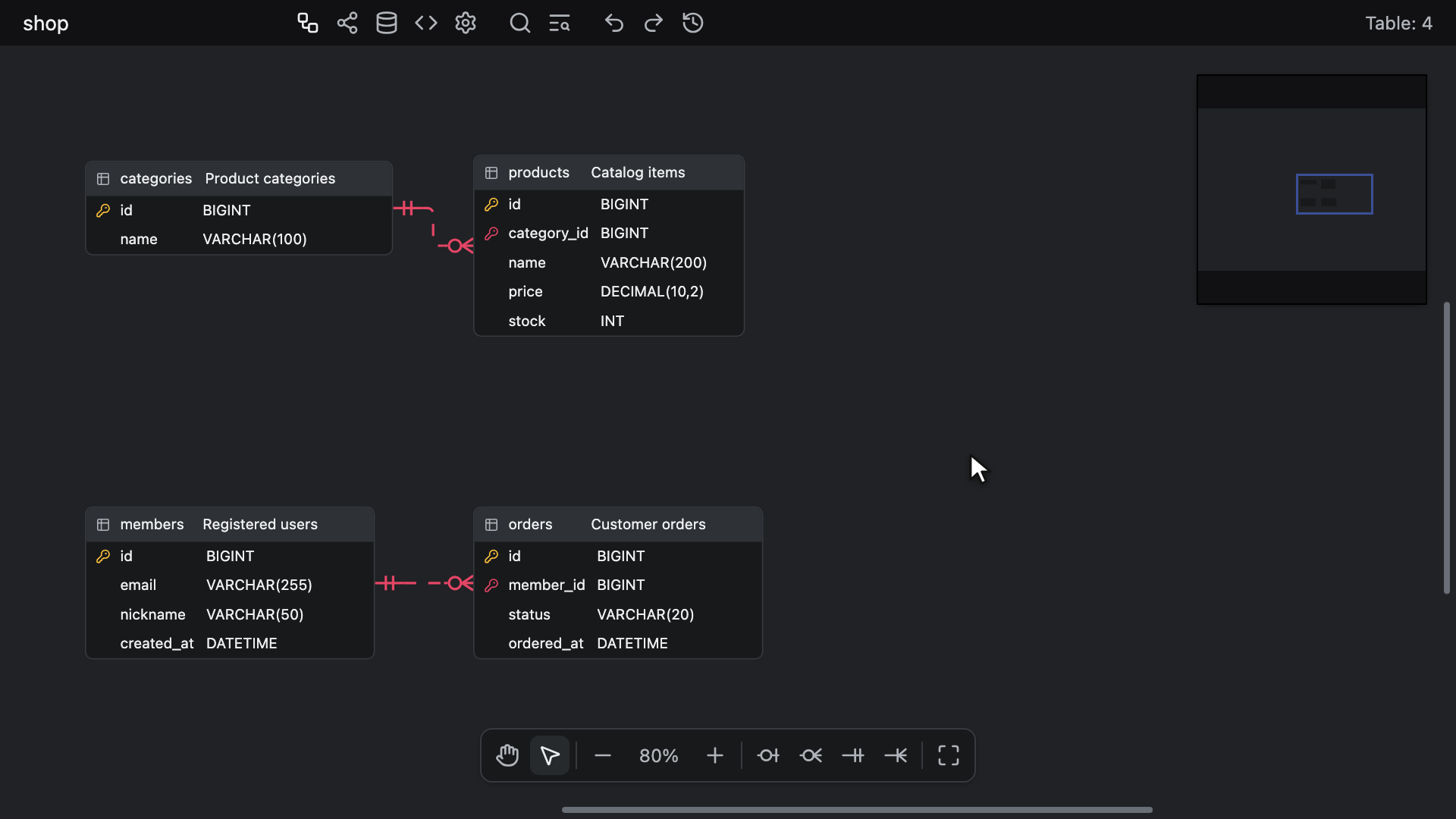This screenshot has width=1456, height=819.
Task: Click the share diagram icon
Action: [347, 23]
